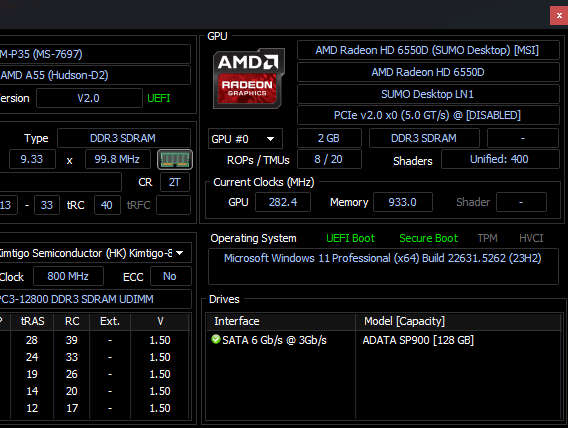This screenshot has height=428, width=568.
Task: Click the RC column header
Action: [x=72, y=321]
